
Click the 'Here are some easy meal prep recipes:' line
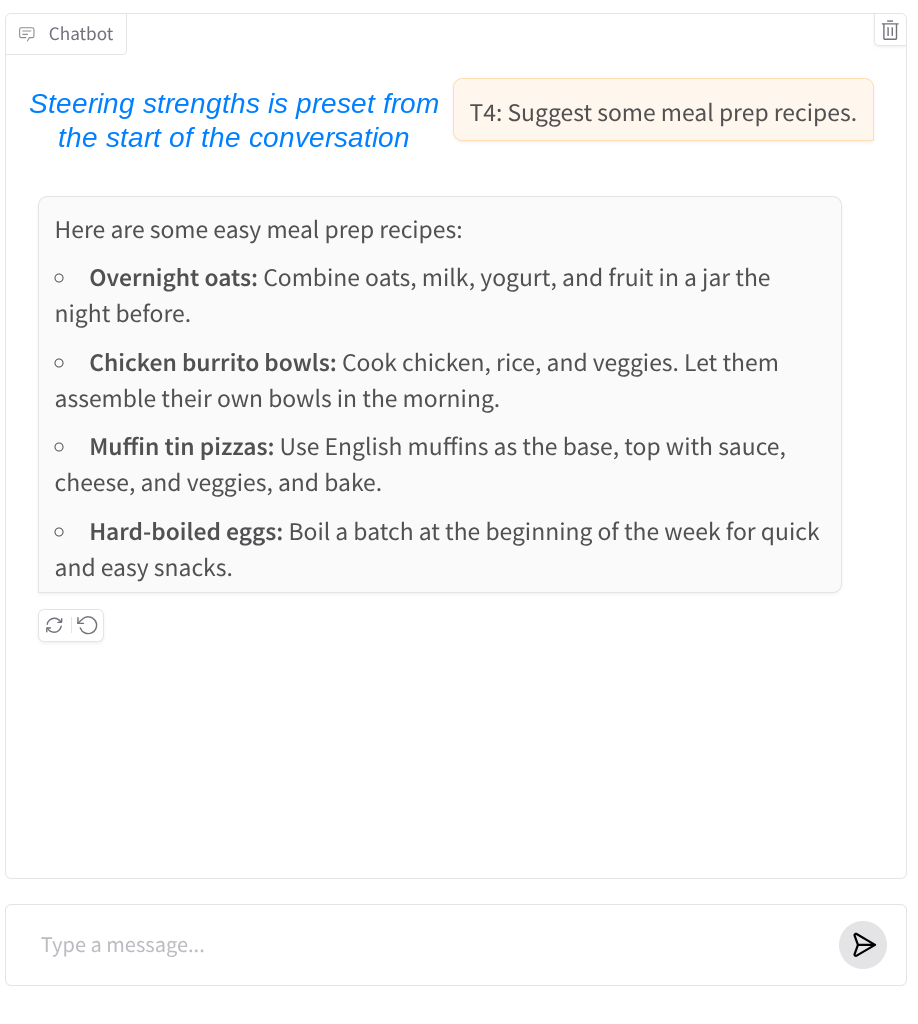pyautogui.click(x=258, y=230)
